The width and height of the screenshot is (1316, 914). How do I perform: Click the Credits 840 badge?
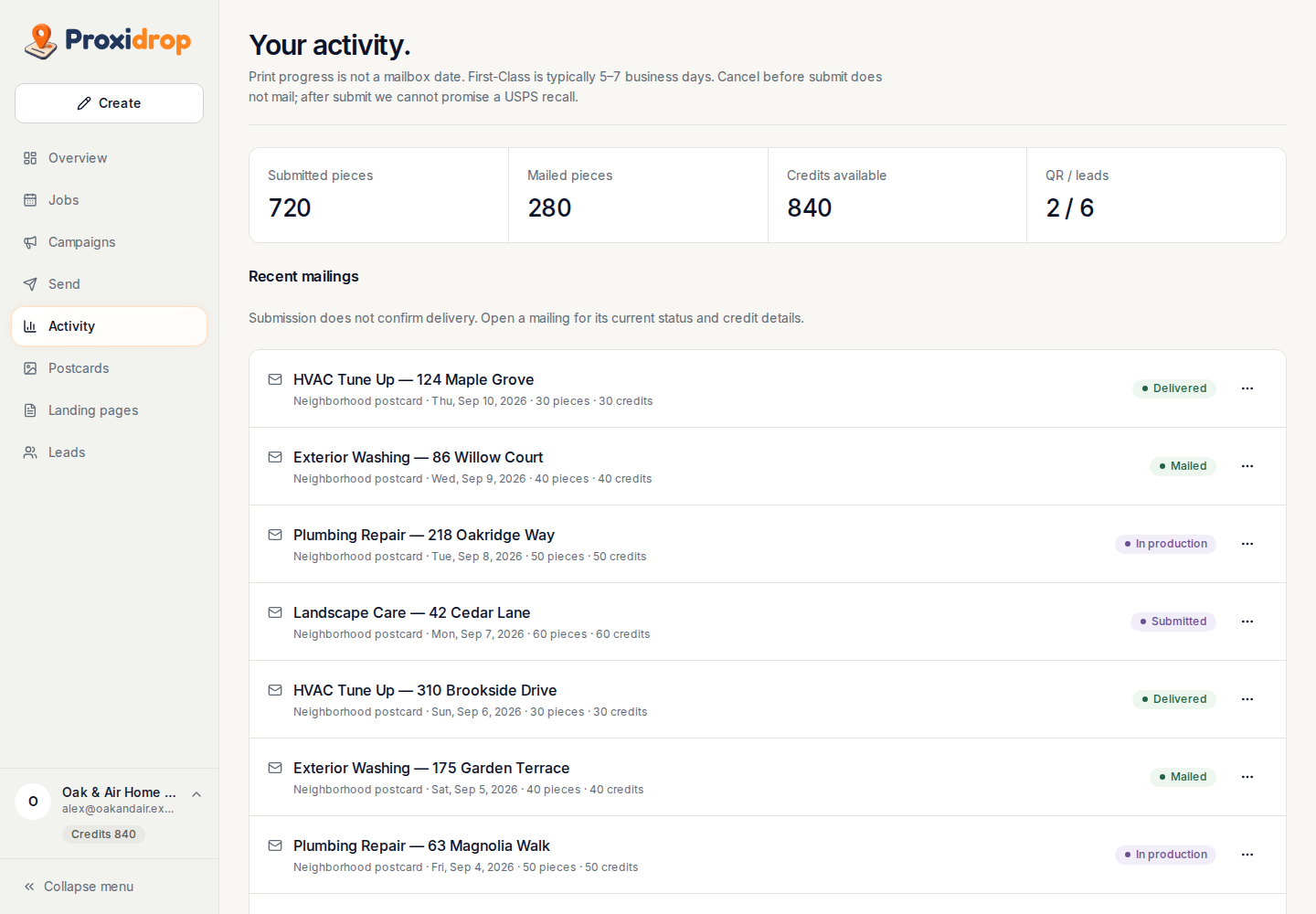[x=103, y=834]
